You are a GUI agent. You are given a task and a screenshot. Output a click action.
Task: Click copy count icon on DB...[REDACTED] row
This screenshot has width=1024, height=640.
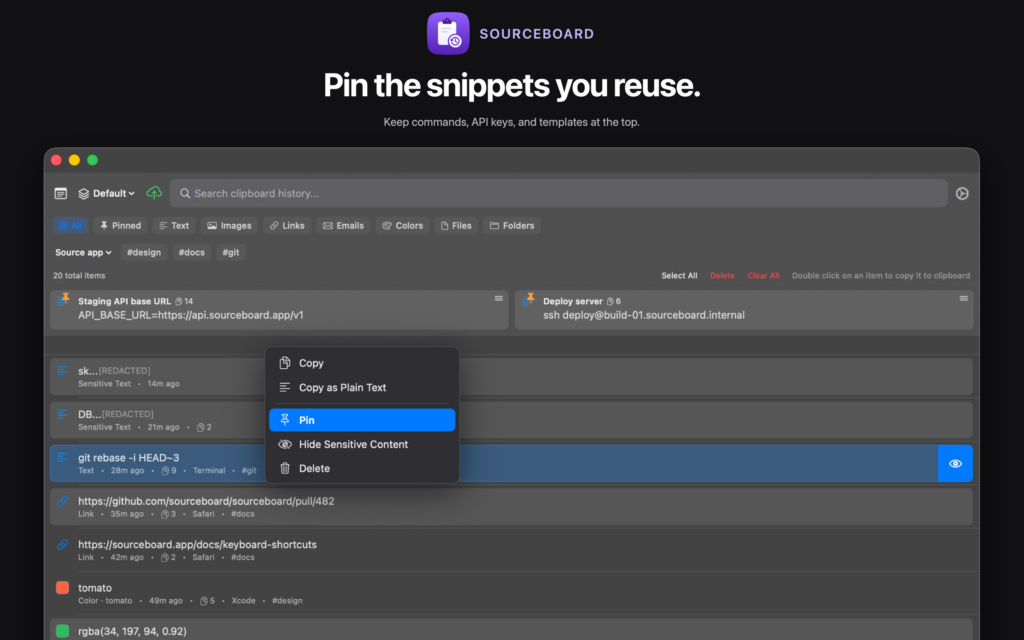point(200,427)
